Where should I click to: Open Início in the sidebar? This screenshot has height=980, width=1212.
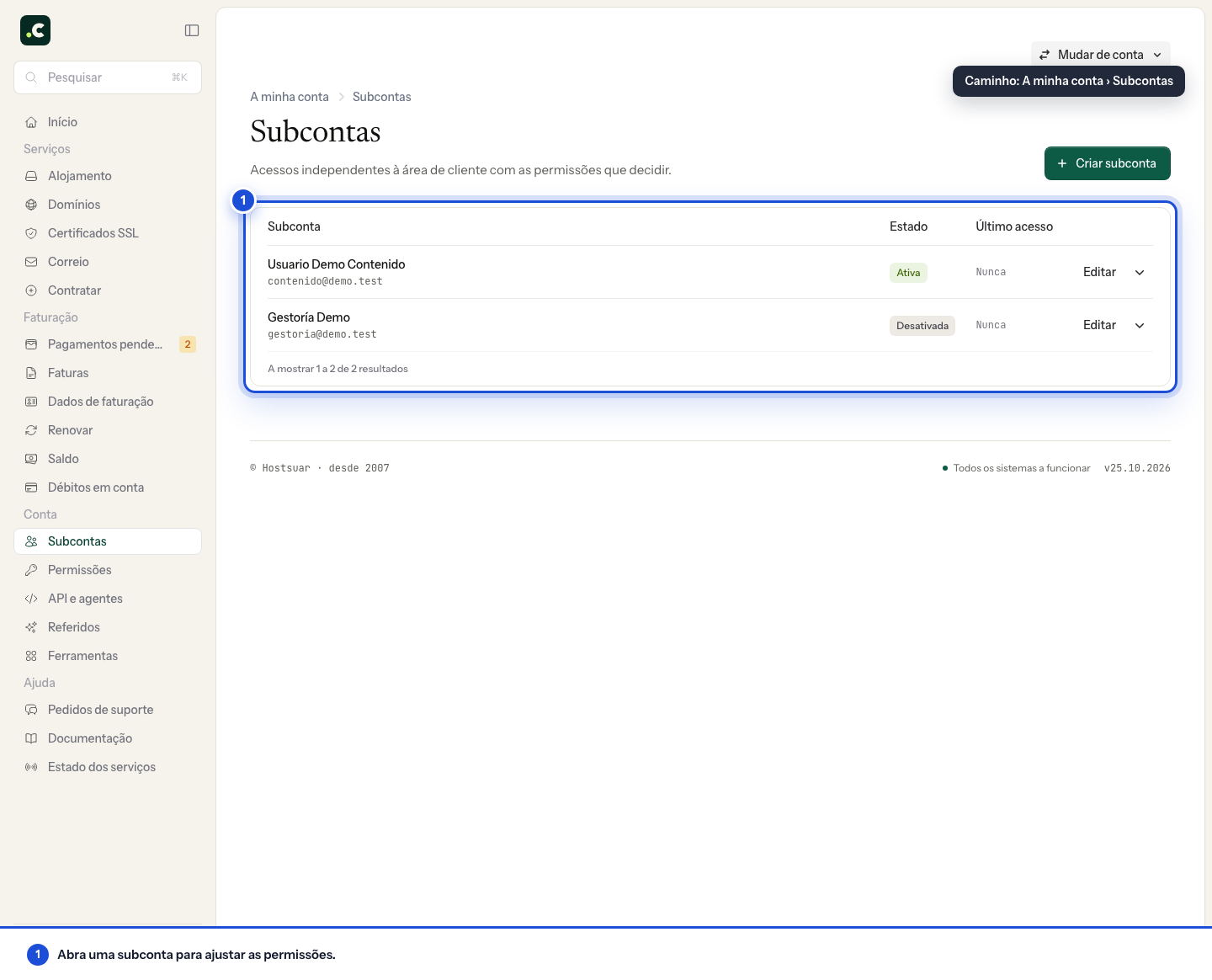pos(108,122)
